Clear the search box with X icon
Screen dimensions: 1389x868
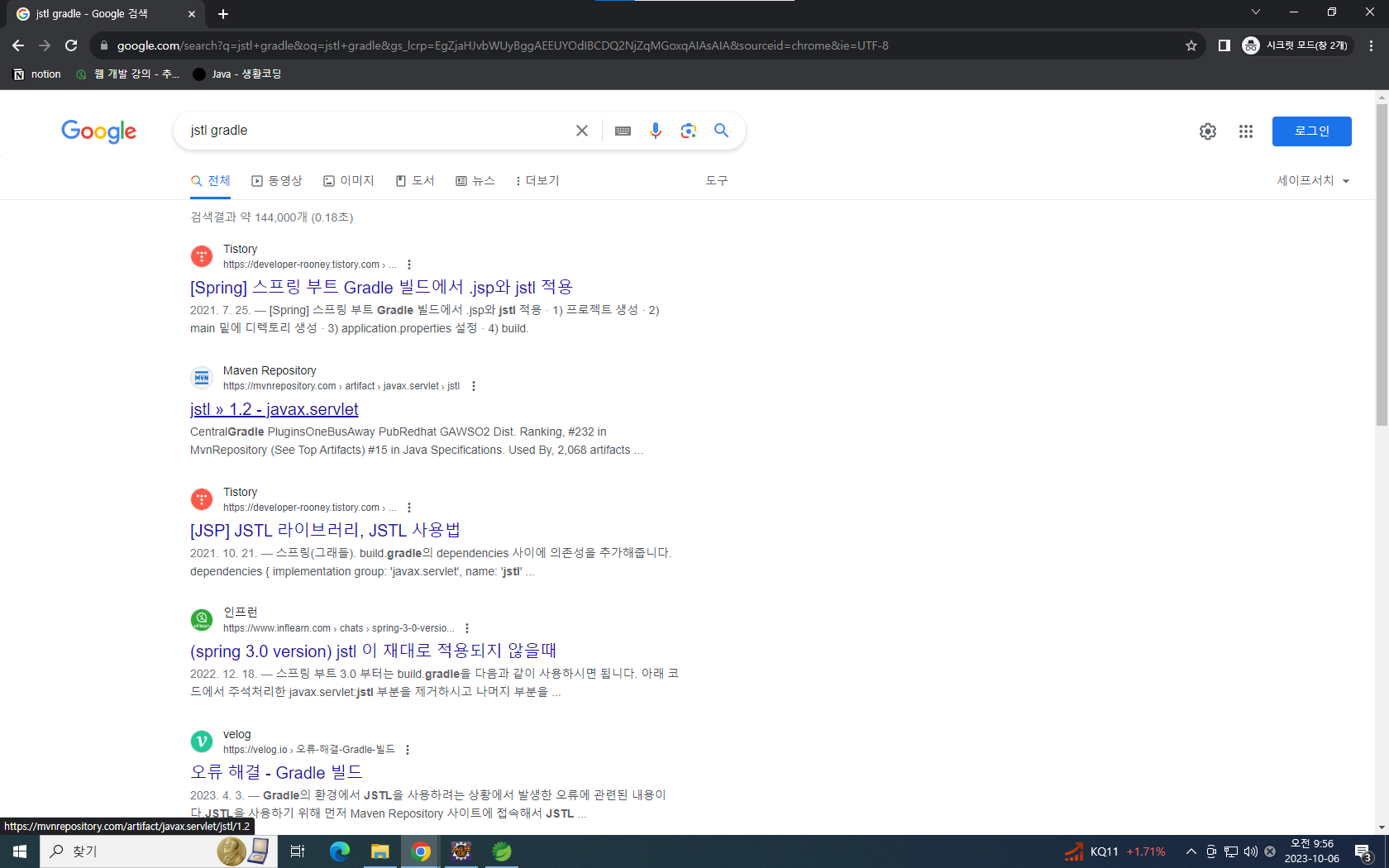[x=582, y=131]
